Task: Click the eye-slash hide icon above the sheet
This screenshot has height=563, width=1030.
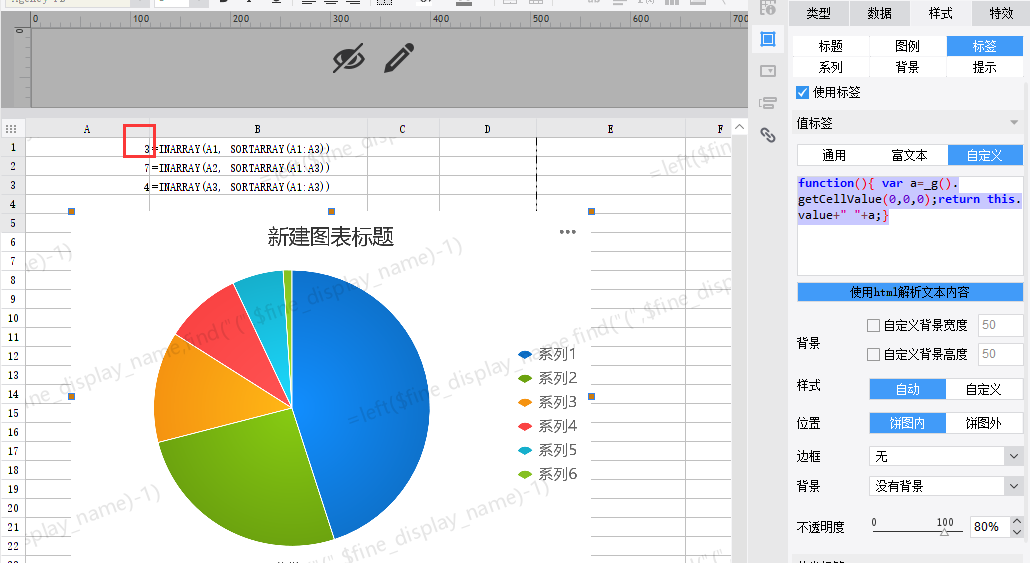Action: (348, 58)
